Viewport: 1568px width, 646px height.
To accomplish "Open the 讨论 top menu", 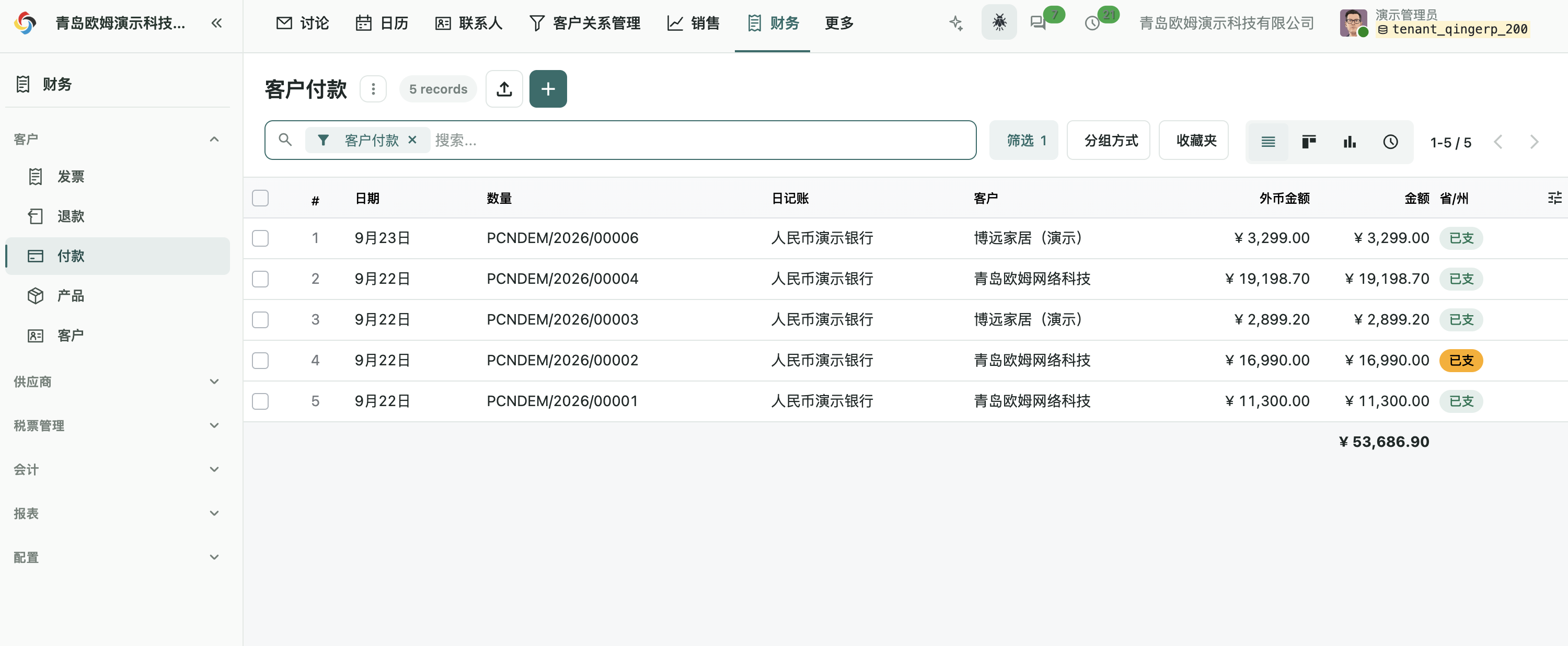I will click(303, 23).
